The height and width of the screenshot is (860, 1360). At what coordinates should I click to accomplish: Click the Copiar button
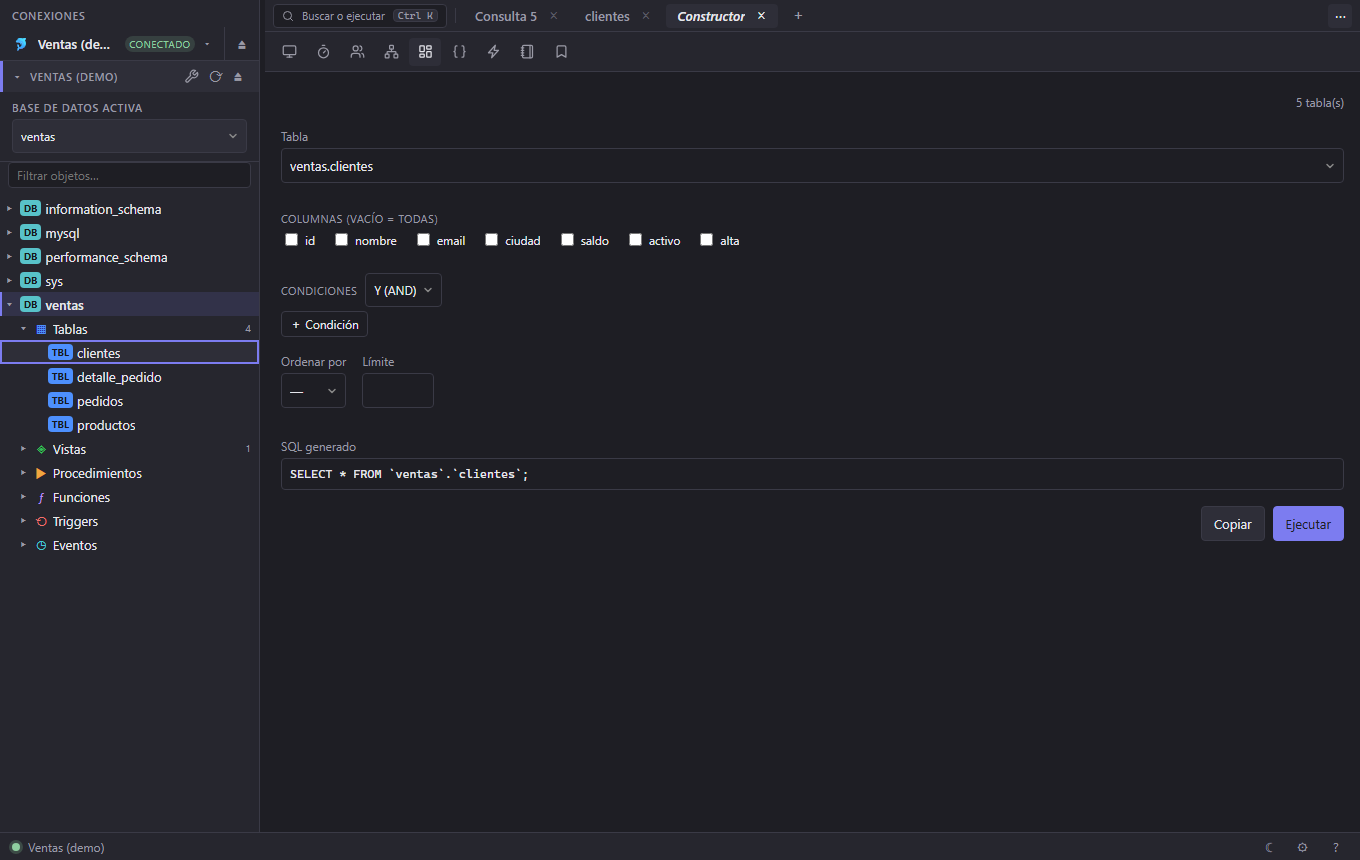click(x=1233, y=524)
